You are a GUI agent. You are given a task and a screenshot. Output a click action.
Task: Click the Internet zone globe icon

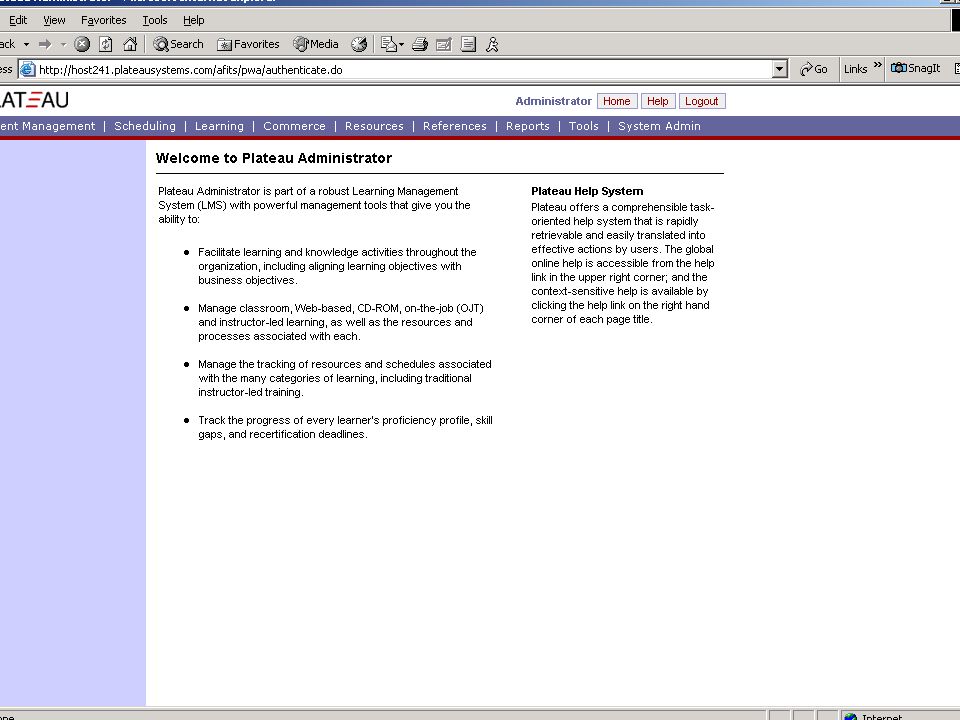tap(850, 716)
